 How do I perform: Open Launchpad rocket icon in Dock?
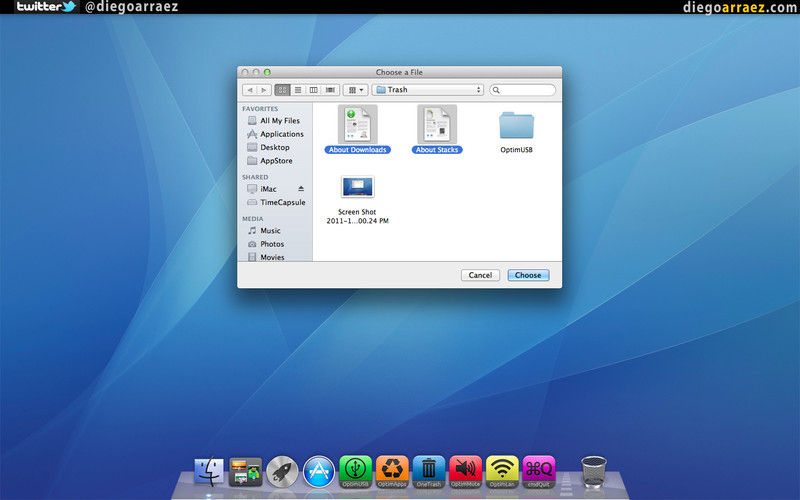click(x=282, y=471)
